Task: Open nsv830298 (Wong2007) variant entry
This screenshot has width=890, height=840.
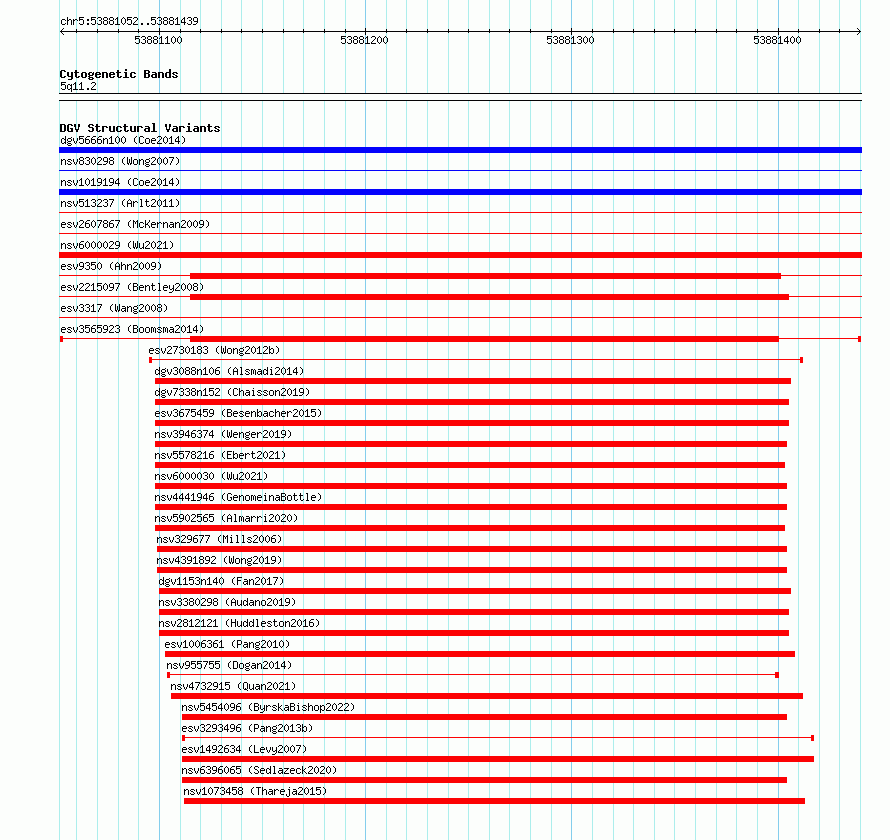Action: pyautogui.click(x=120, y=161)
